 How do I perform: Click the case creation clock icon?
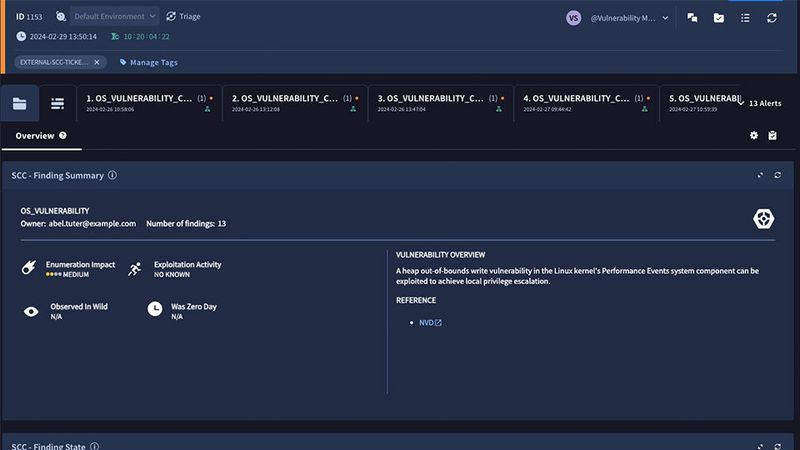point(21,36)
